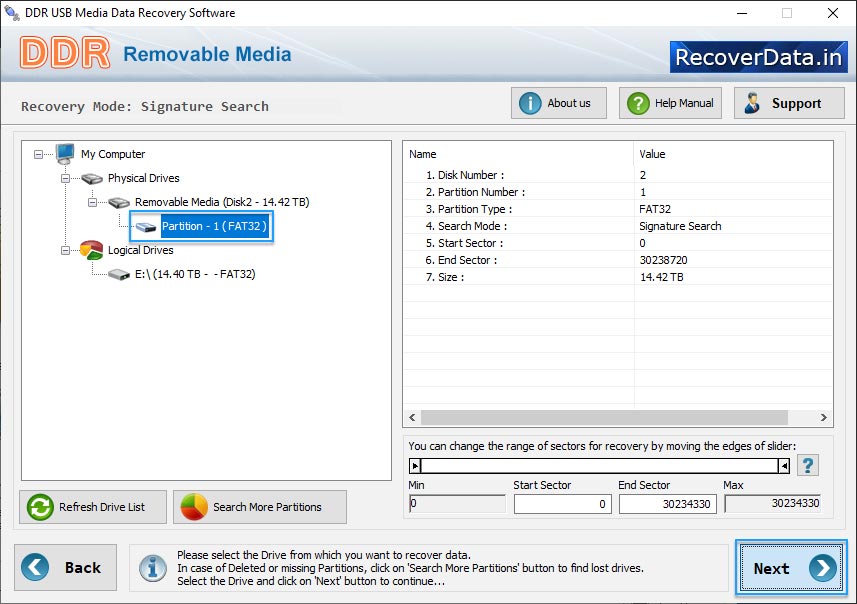Image resolution: width=857 pixels, height=604 pixels.
Task: Click the details table horizontal scrollbar
Action: (604, 418)
